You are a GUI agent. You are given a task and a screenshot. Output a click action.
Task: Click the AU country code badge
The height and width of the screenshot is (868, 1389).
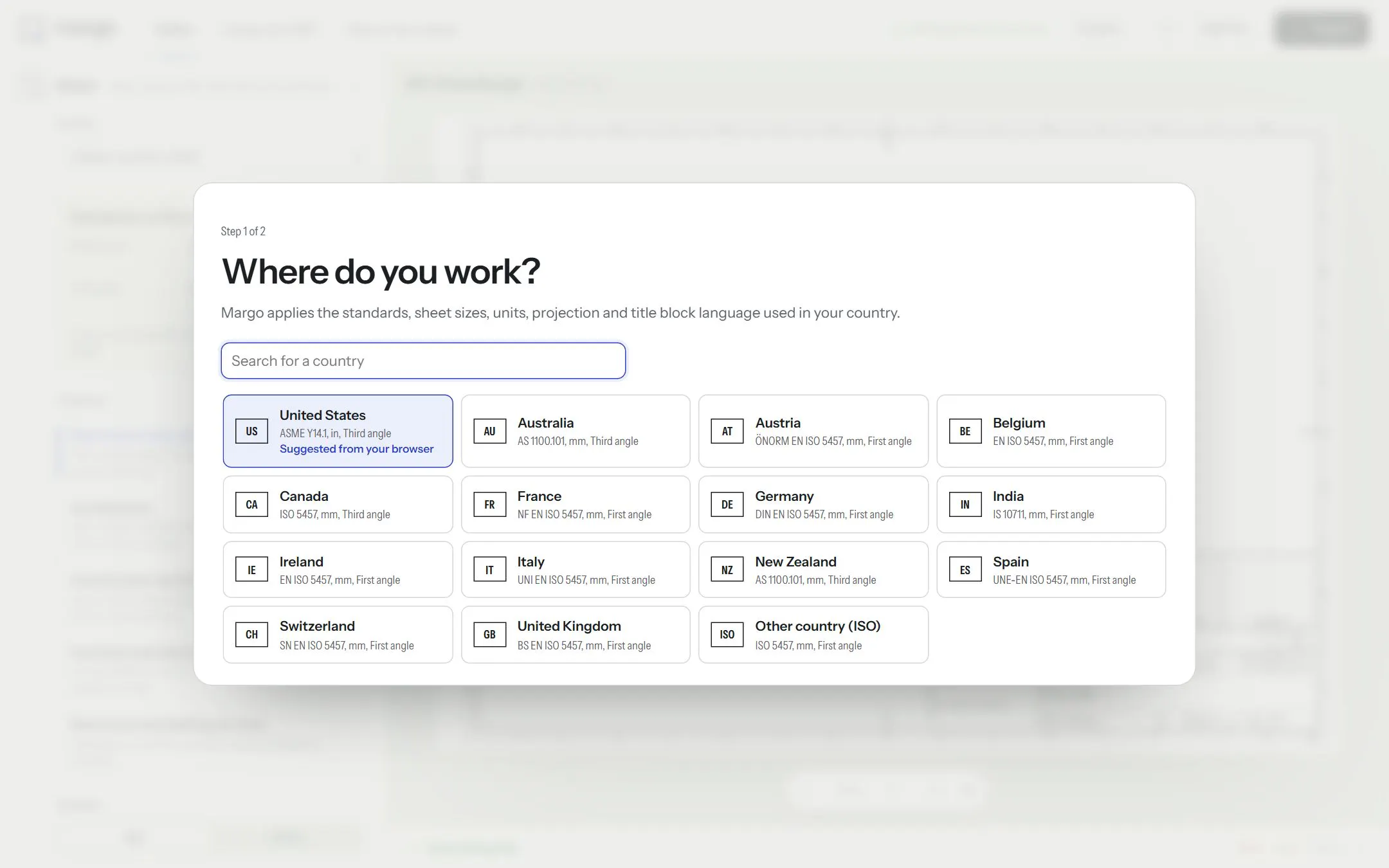[489, 431]
